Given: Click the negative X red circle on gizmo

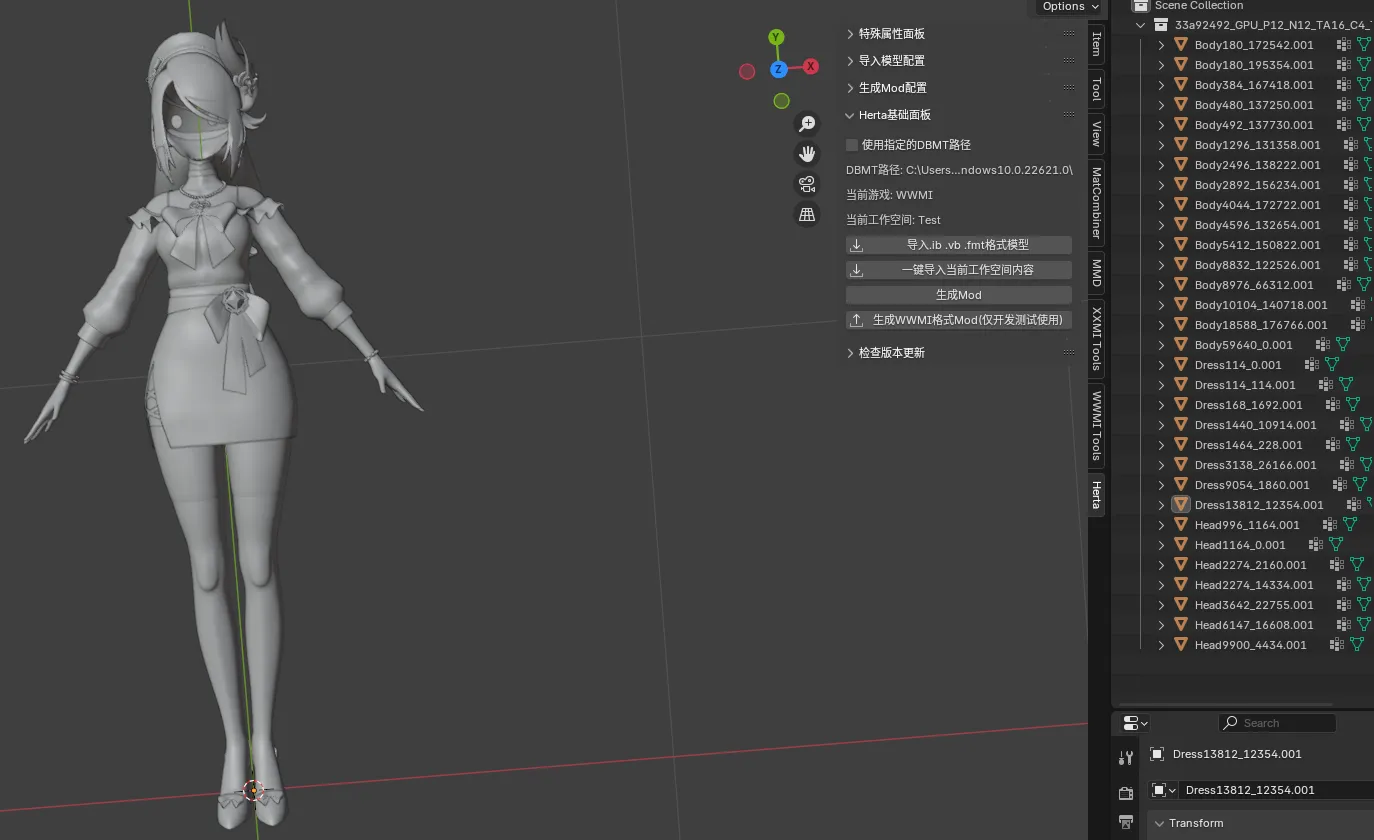Looking at the screenshot, I should pyautogui.click(x=746, y=71).
